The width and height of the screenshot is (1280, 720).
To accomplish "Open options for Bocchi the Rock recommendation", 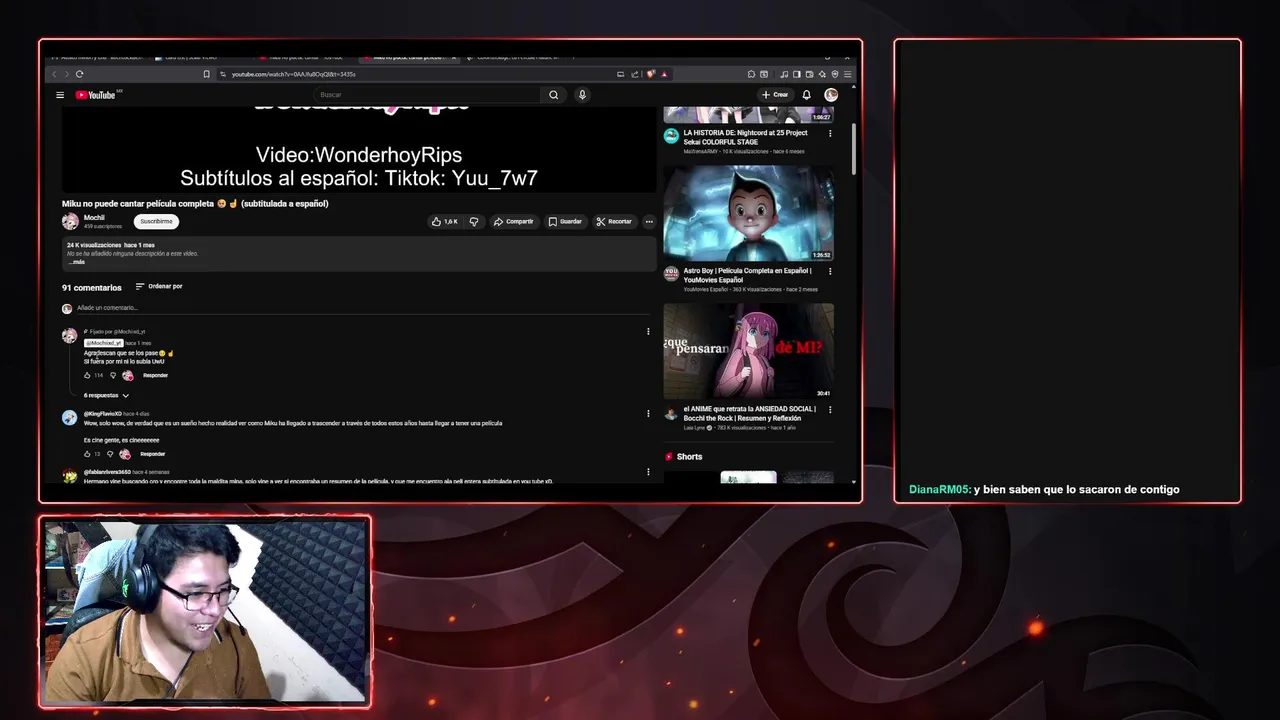I will (830, 409).
